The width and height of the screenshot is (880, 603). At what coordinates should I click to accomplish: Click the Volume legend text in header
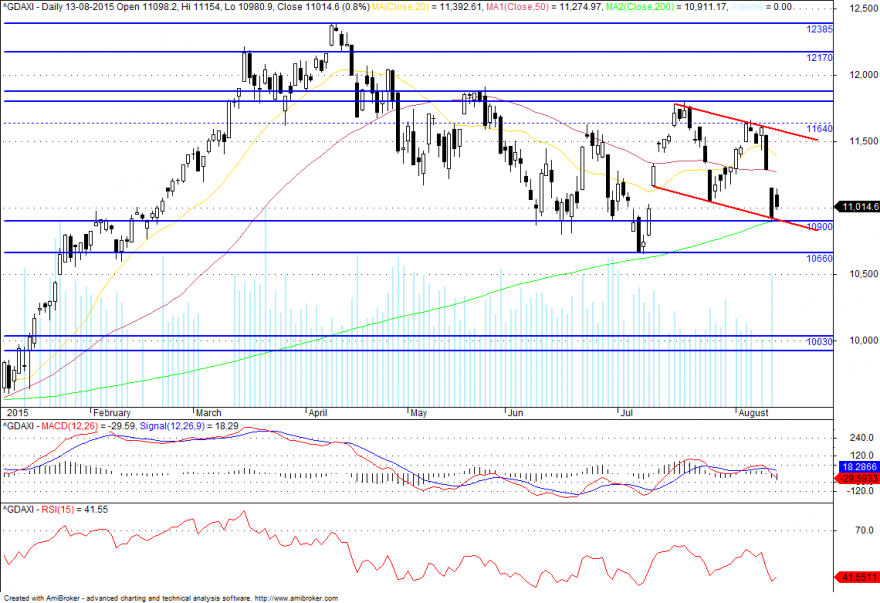click(x=748, y=7)
